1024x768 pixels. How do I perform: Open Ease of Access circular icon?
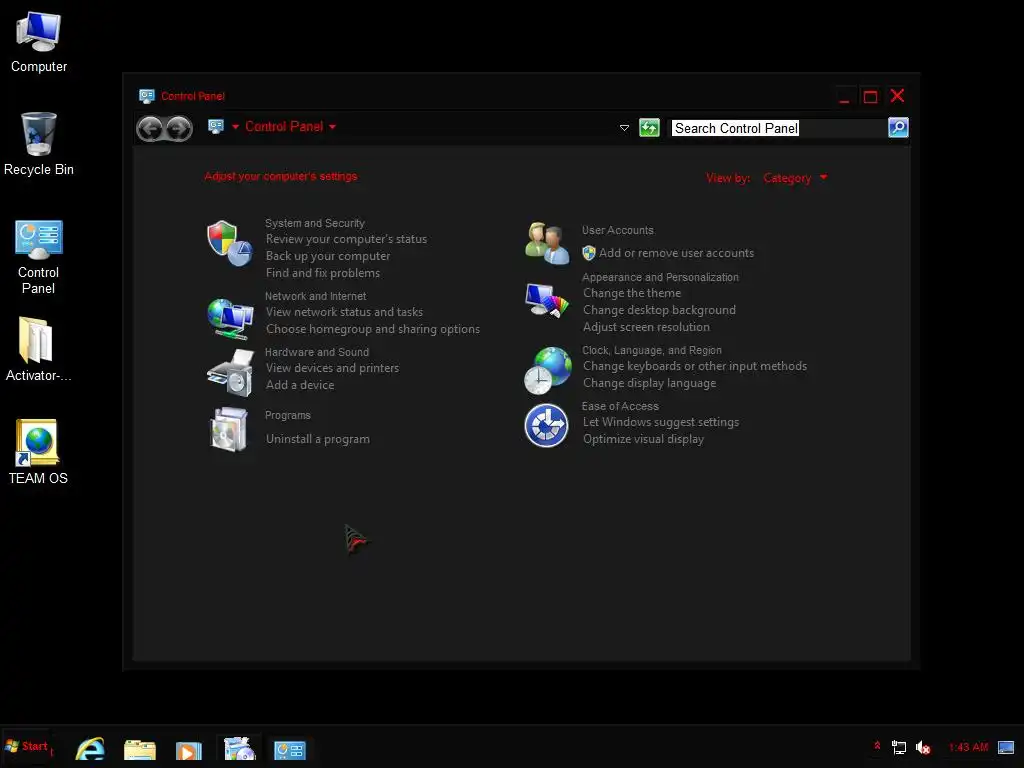click(x=547, y=426)
